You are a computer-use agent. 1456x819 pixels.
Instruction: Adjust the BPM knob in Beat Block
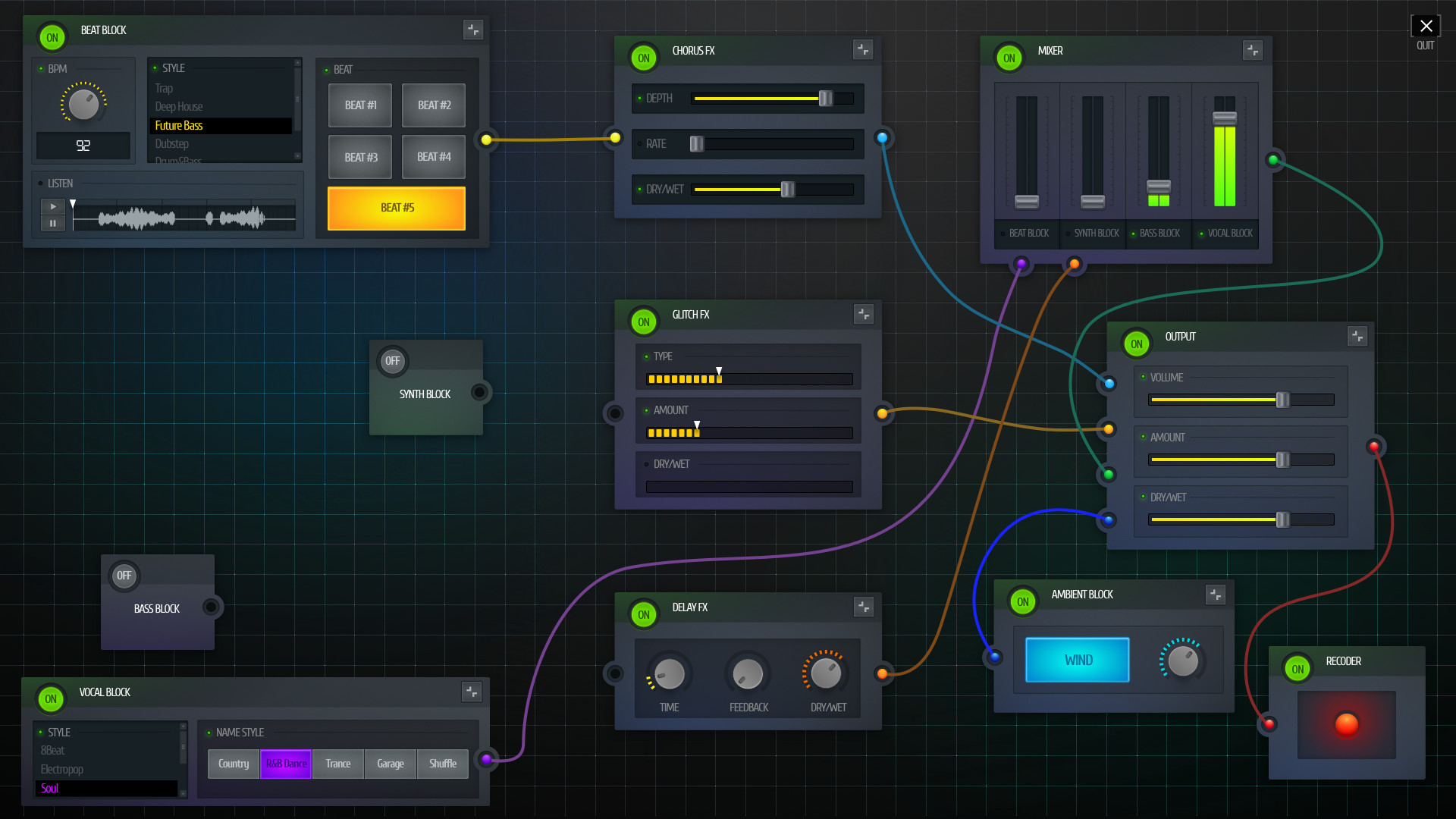[x=83, y=104]
